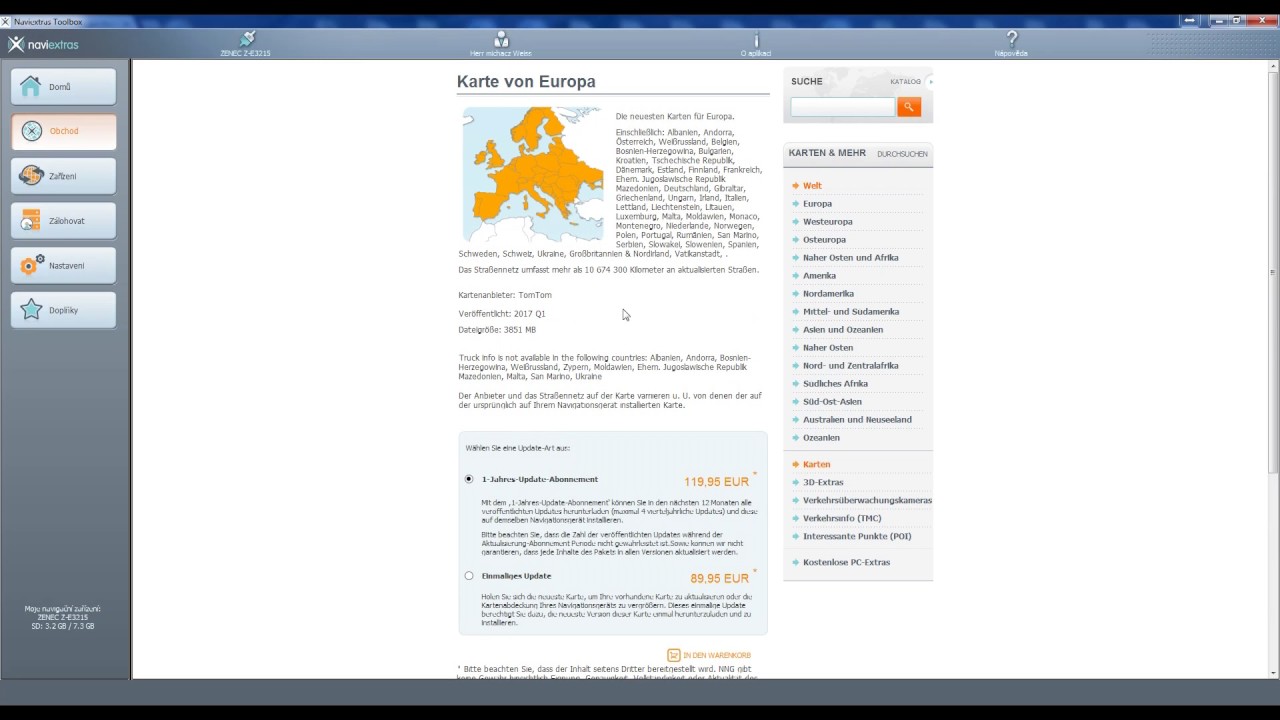
Task: Click the Durchsuchen link in Karten & Mehr
Action: [x=902, y=154]
